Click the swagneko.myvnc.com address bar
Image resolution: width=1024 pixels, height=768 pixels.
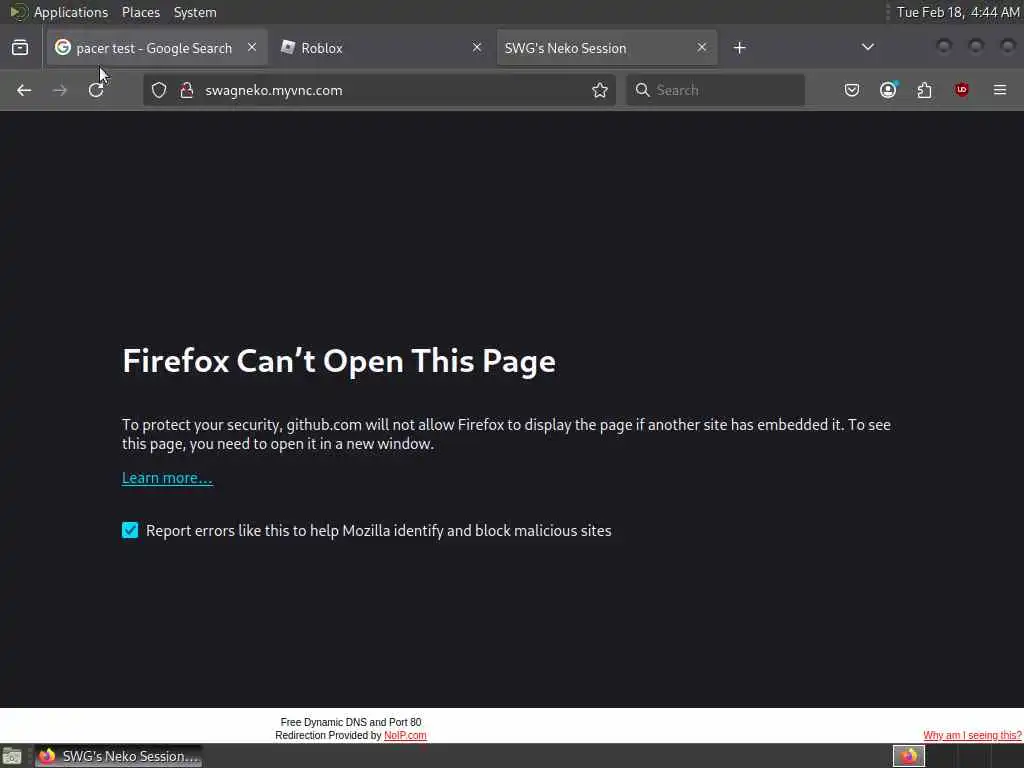(379, 90)
